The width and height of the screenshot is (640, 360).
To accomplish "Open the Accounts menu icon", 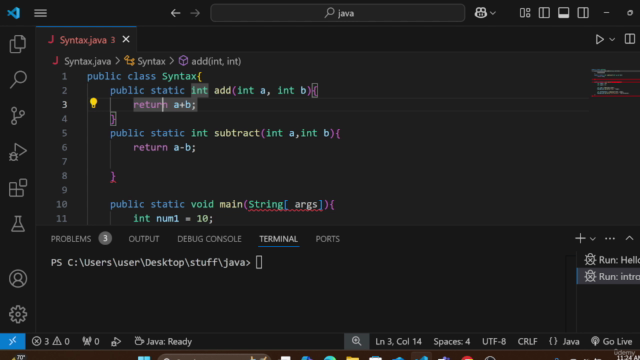I will [x=18, y=279].
